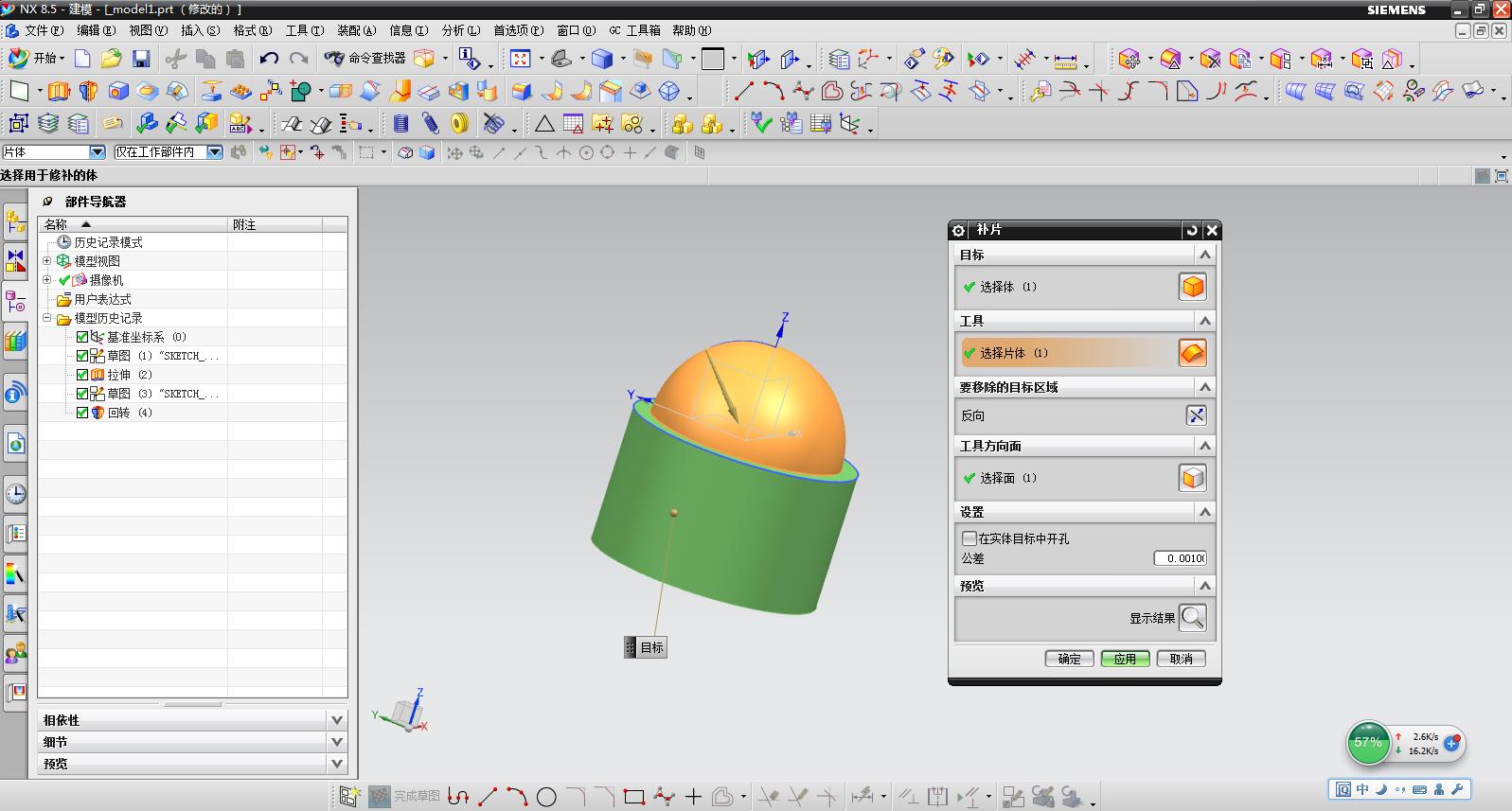Click the Arc curve tool icon
Screen dimensions: 1512x811
[774, 92]
